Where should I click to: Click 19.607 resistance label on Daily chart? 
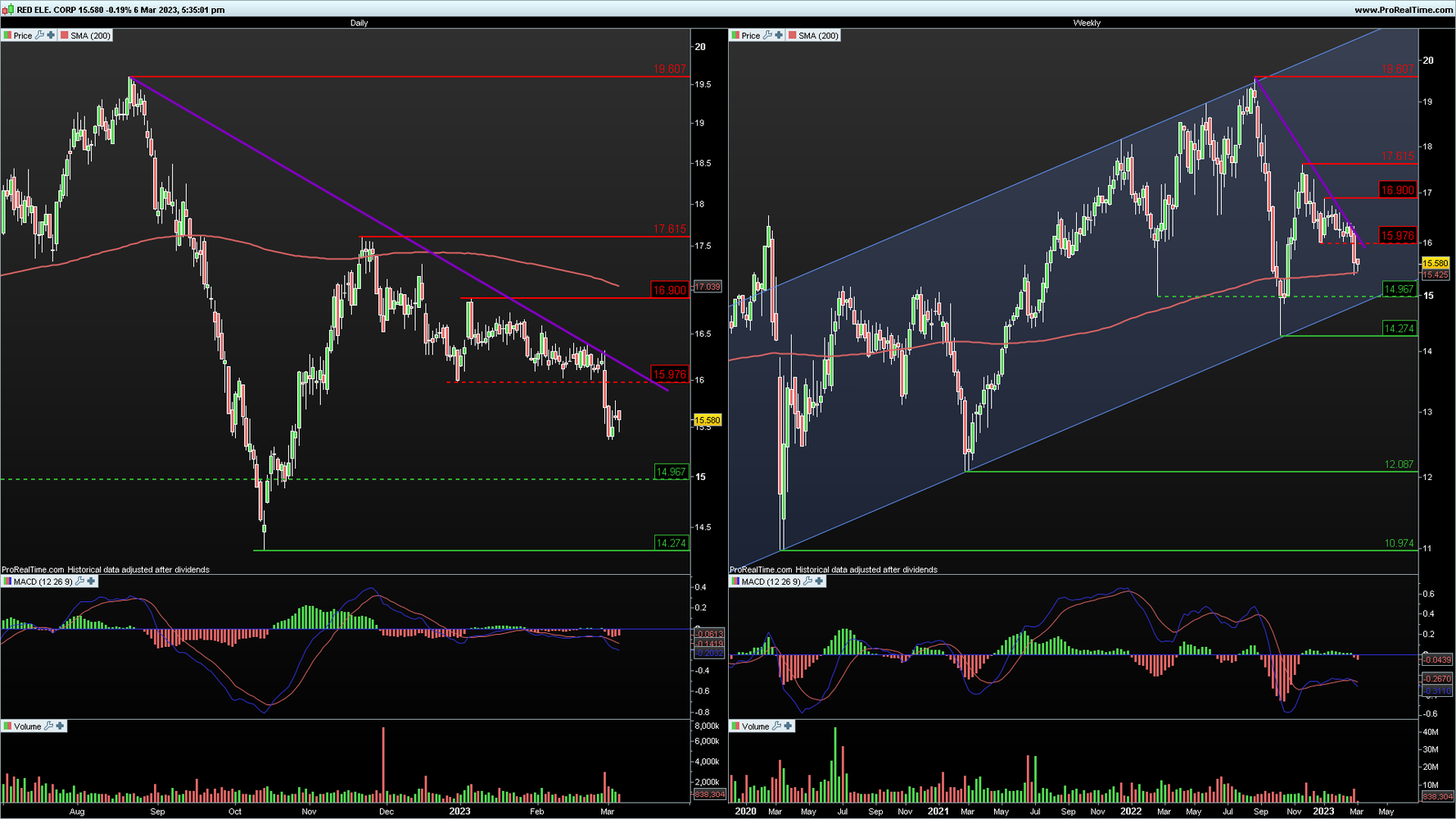click(x=670, y=69)
